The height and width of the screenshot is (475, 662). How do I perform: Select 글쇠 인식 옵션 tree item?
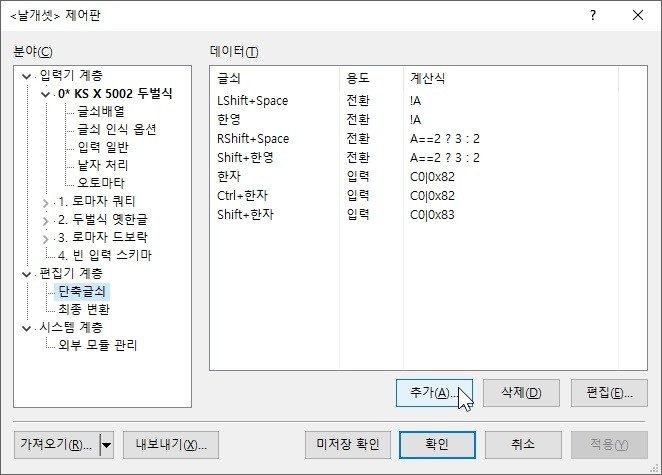pyautogui.click(x=117, y=129)
